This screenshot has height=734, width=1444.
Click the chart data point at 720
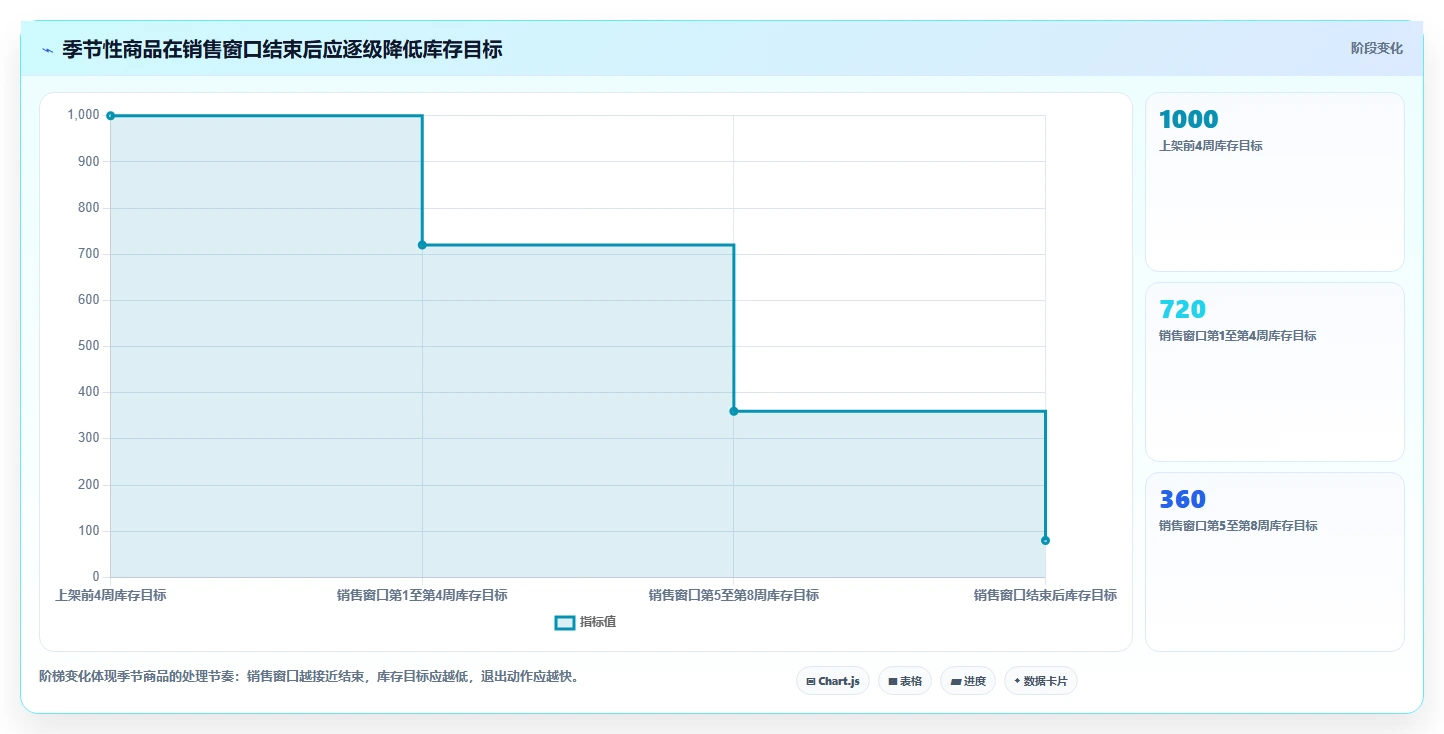point(422,245)
